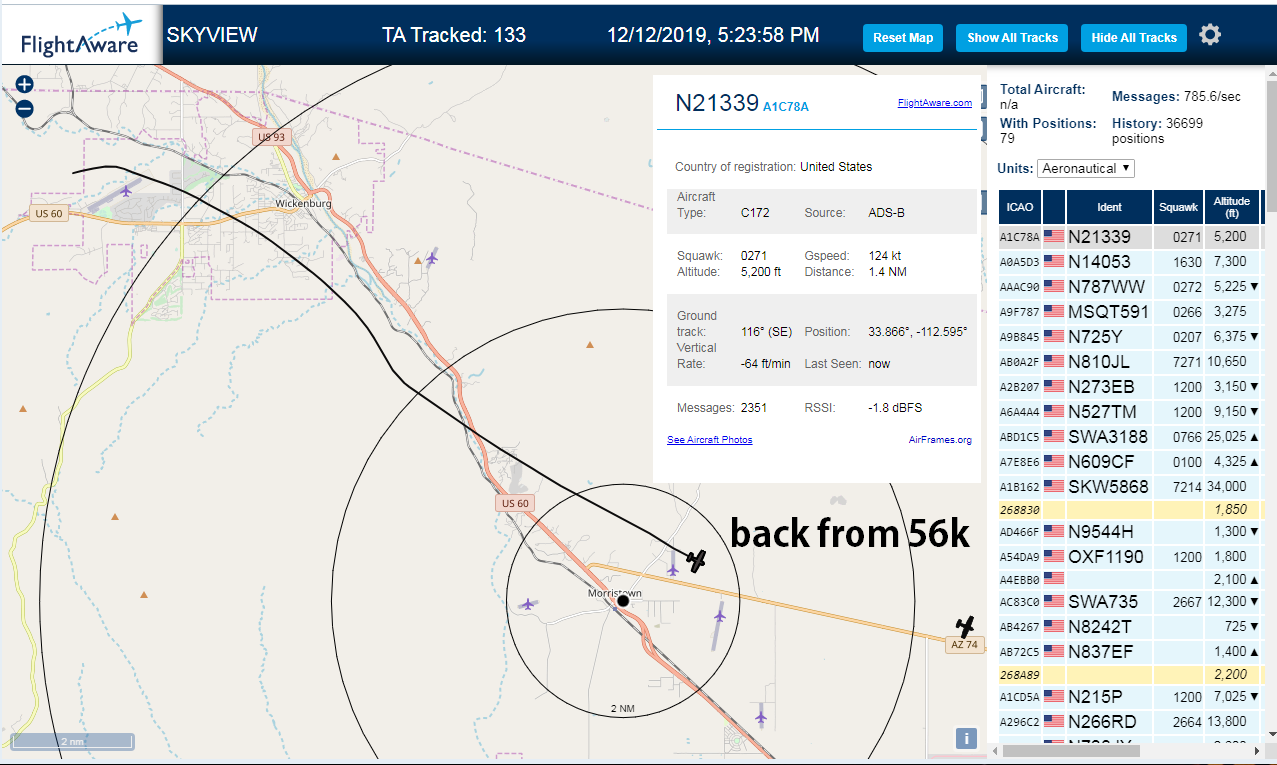Zoom out the map with minus button

coord(25,109)
